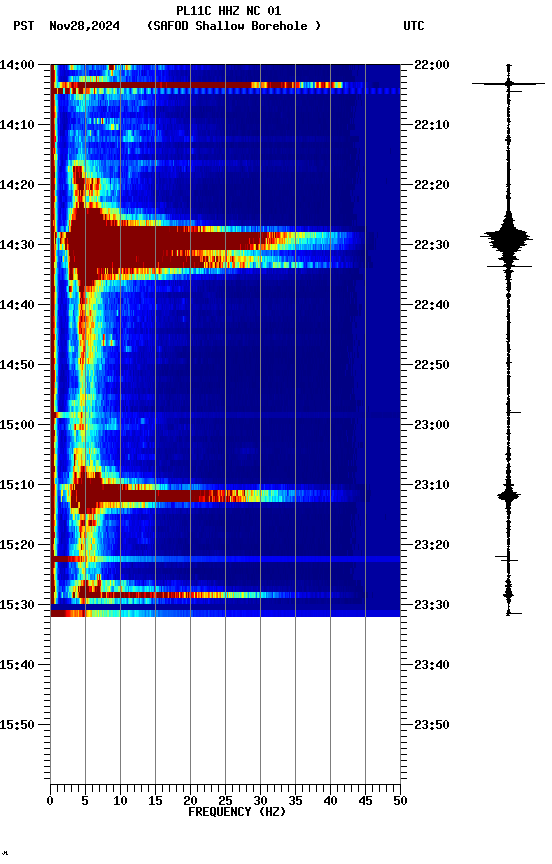The height and width of the screenshot is (864, 552).
Task: Click the 14:50 PST time label
Action: [x=17, y=365]
